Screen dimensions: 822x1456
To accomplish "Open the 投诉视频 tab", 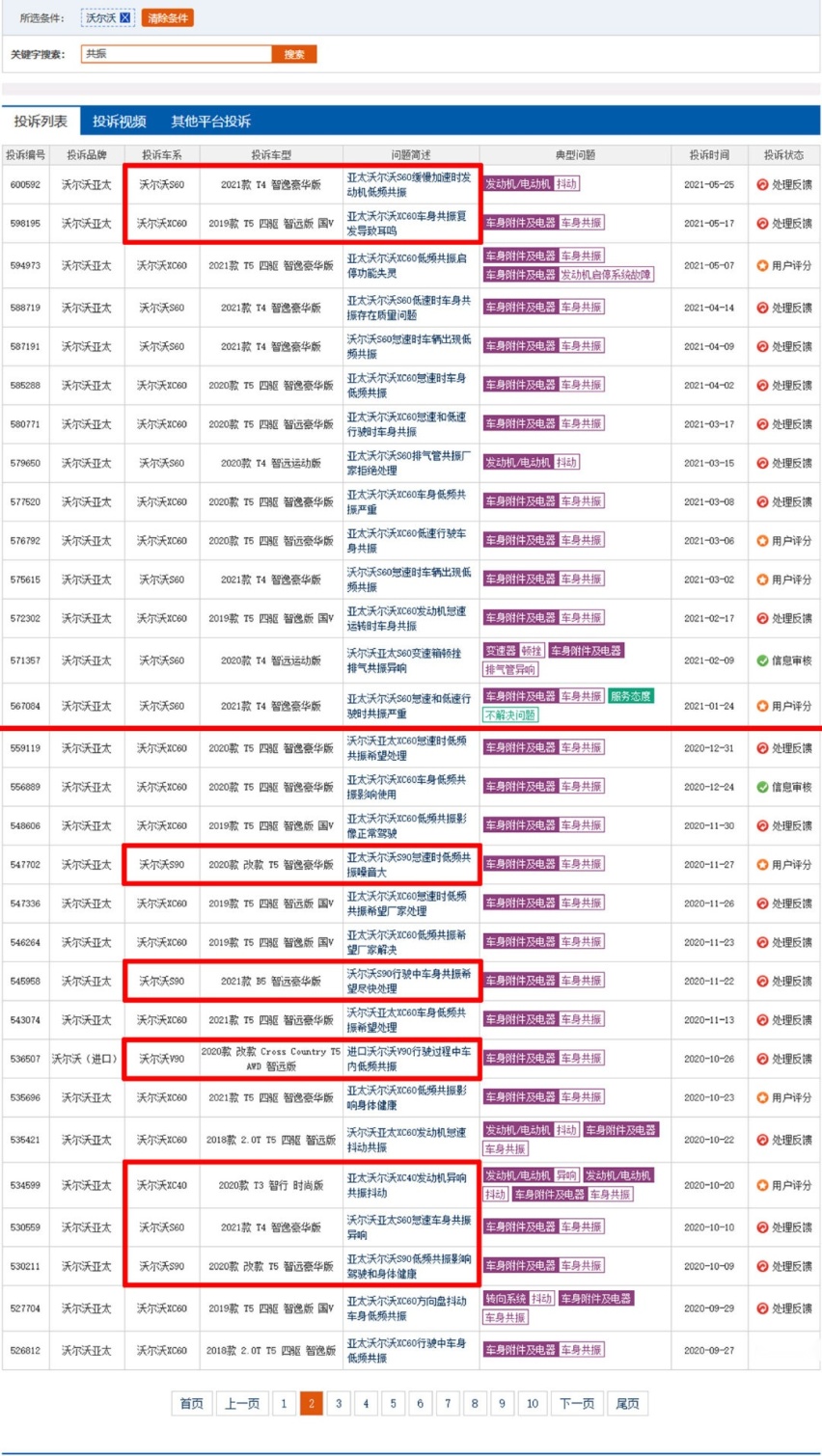I will (x=119, y=121).
